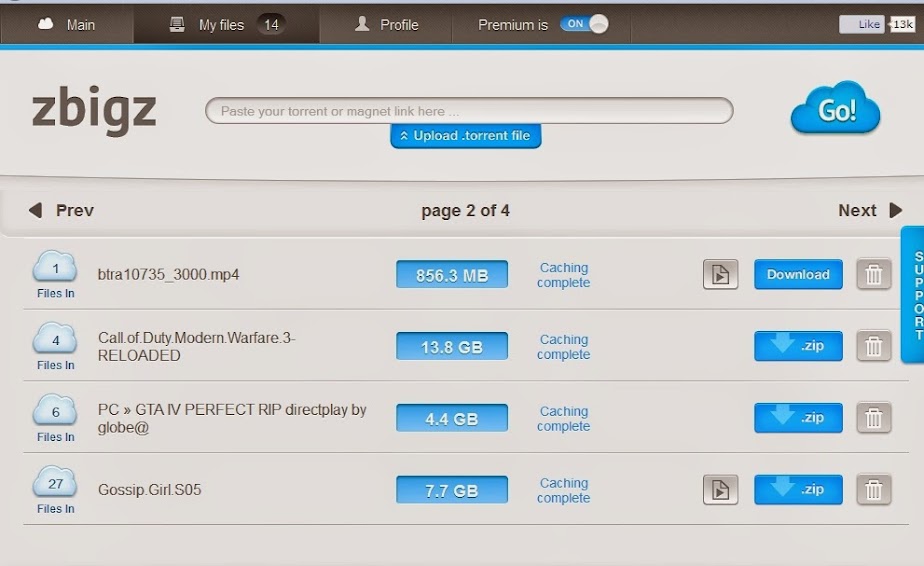Click the person icon beside Profile

click(362, 24)
